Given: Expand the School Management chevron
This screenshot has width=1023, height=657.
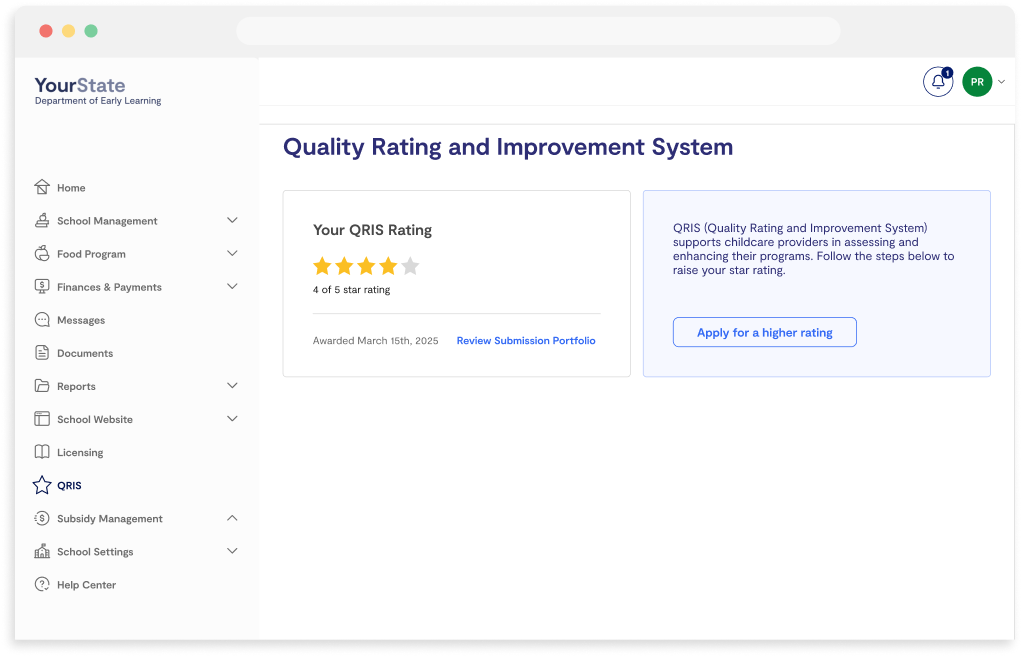Looking at the screenshot, I should click(x=232, y=221).
